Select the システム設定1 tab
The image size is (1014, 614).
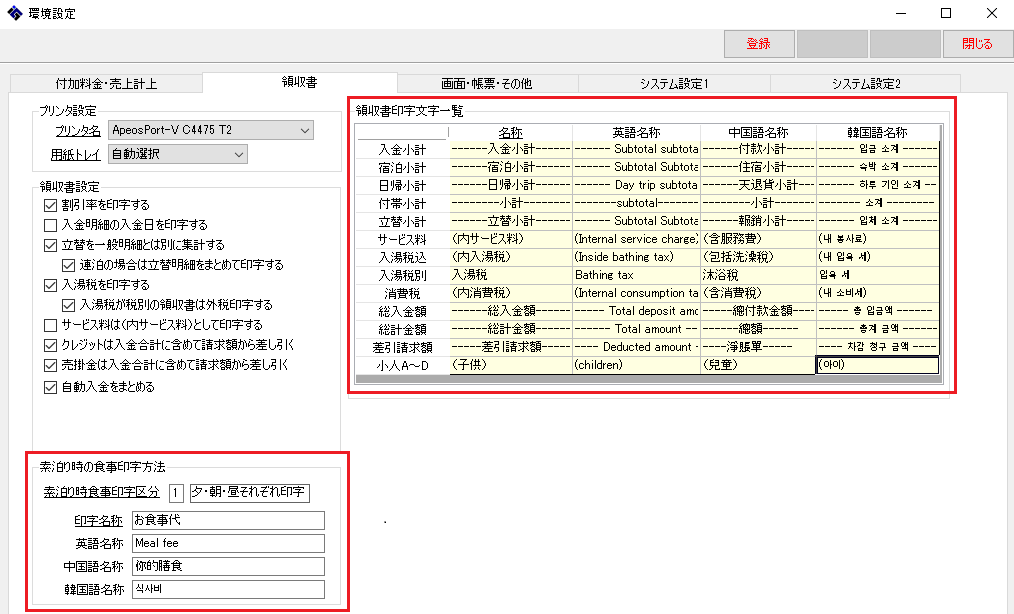673,83
